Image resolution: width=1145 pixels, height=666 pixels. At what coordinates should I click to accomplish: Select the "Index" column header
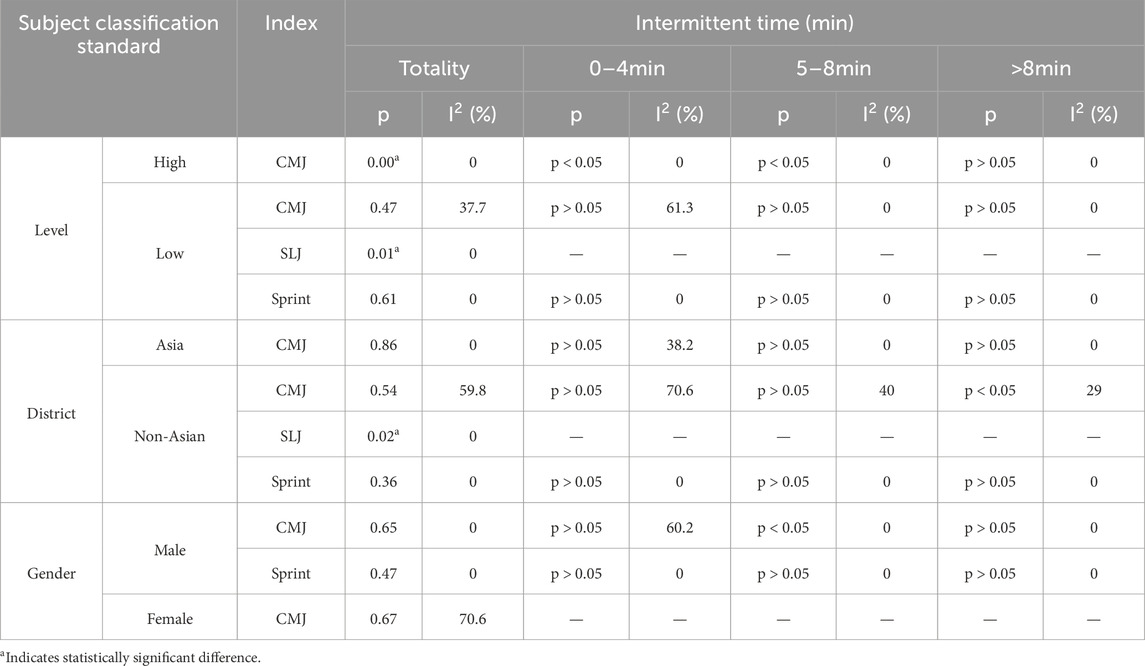click(x=291, y=24)
